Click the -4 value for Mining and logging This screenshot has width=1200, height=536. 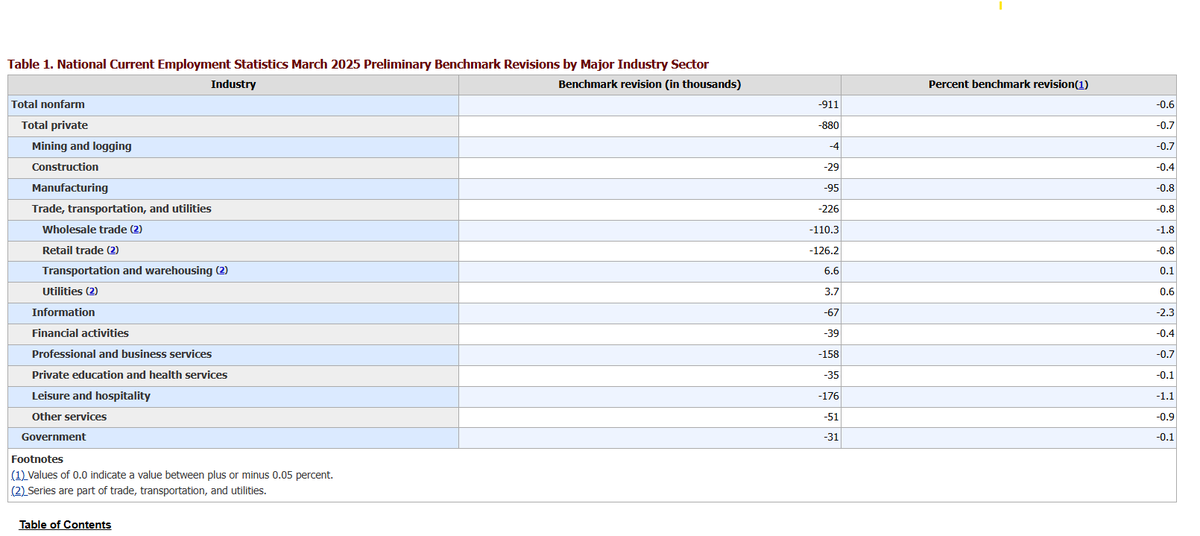(834, 147)
